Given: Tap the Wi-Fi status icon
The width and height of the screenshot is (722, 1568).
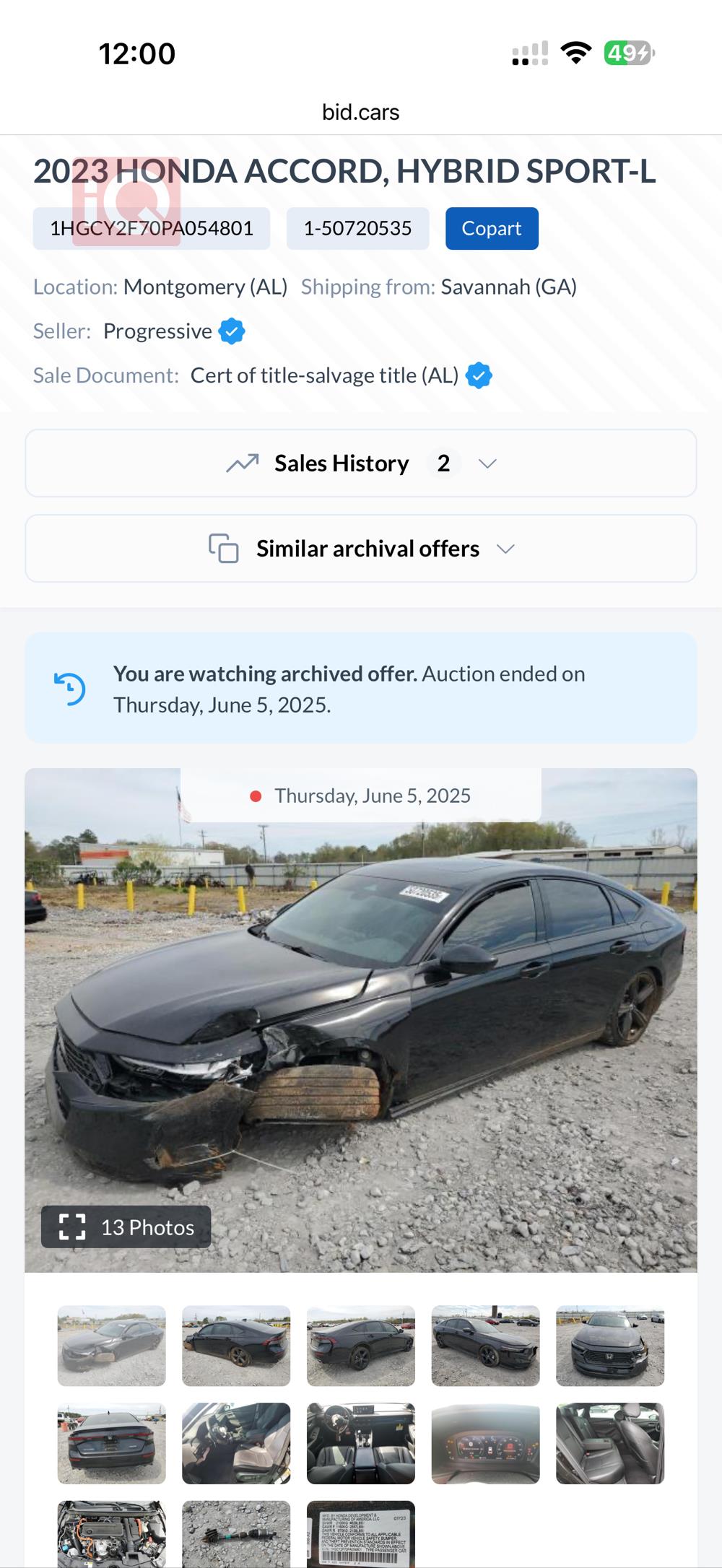Looking at the screenshot, I should tap(575, 53).
